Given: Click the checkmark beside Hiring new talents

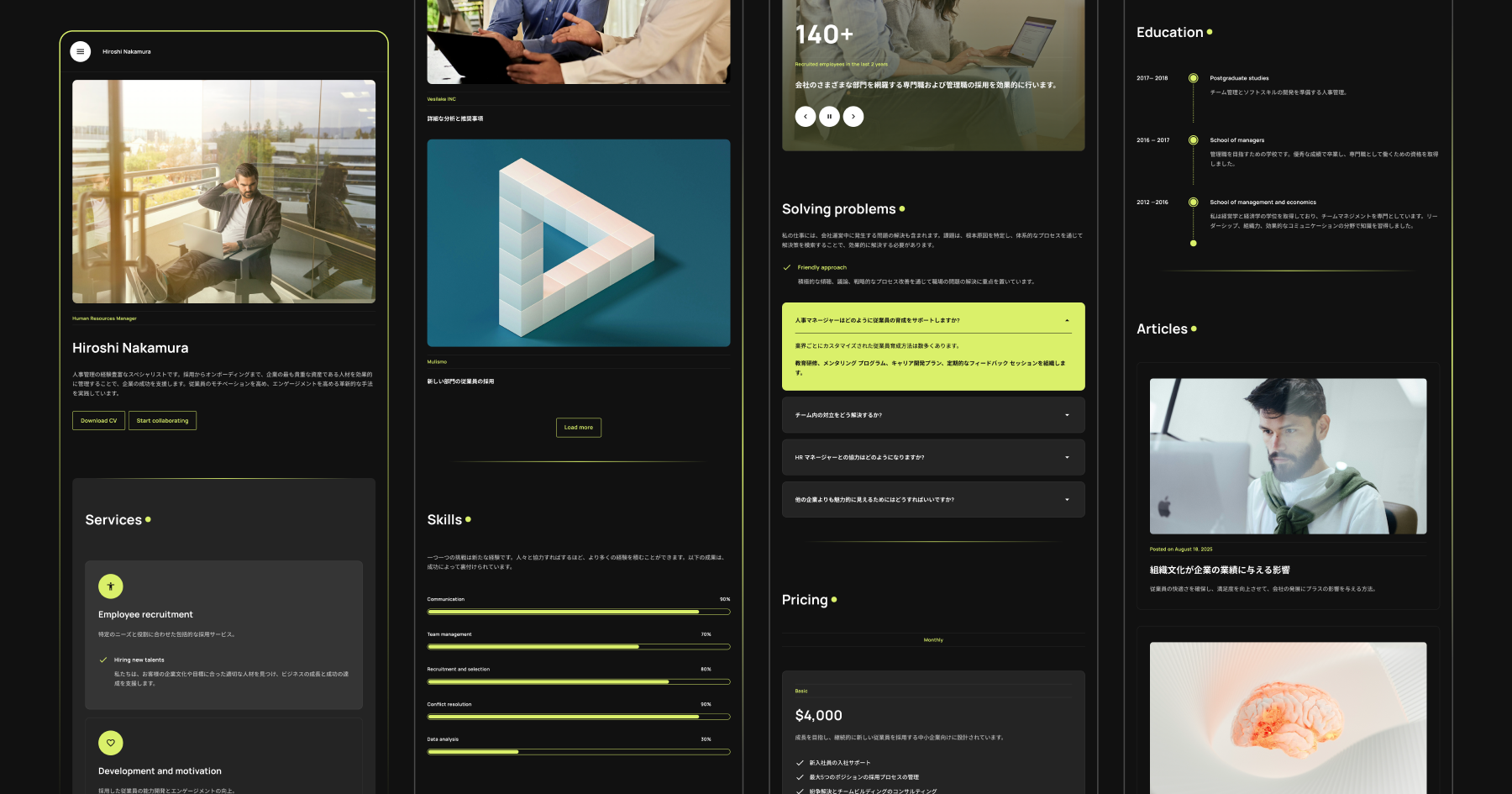Looking at the screenshot, I should [x=103, y=660].
